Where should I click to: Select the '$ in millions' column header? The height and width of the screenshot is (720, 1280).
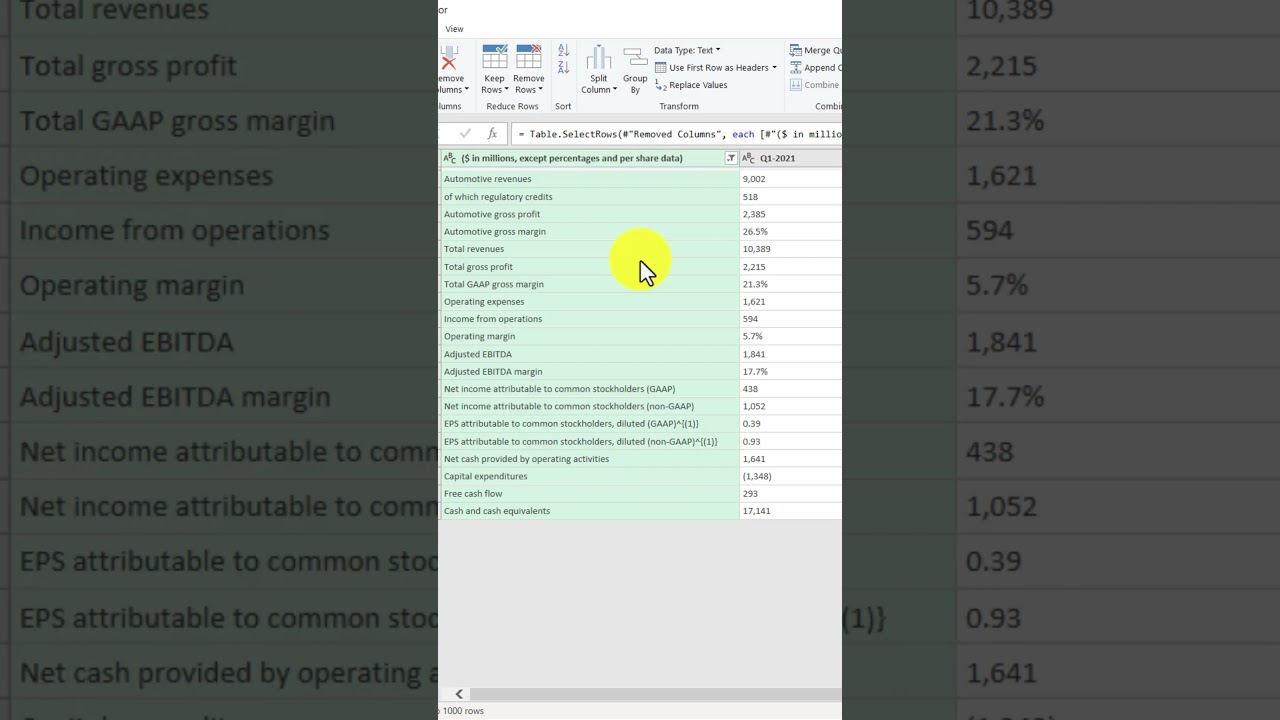click(x=590, y=158)
